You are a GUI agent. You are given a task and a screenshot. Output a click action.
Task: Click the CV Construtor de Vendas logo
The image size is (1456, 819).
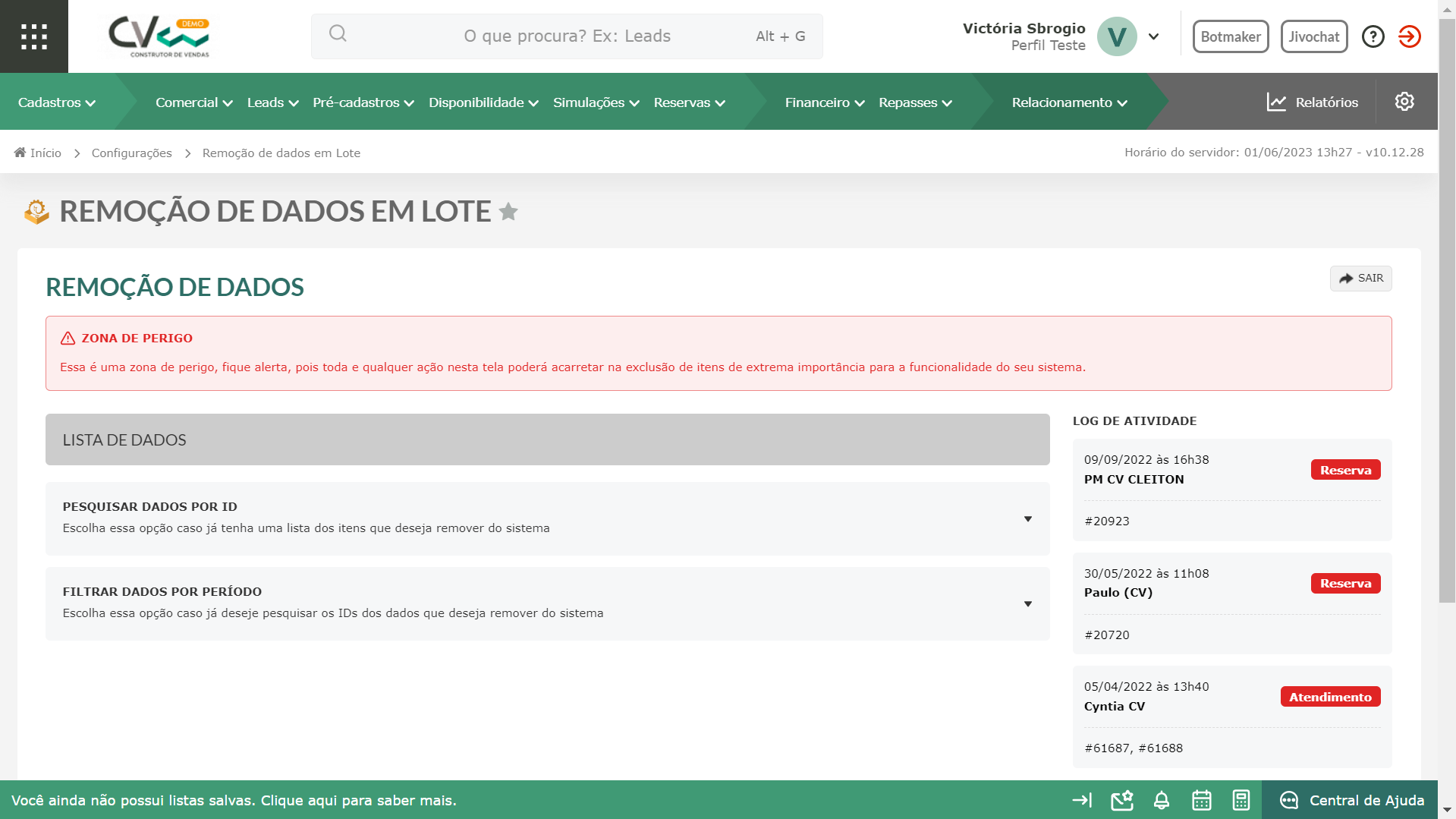159,36
